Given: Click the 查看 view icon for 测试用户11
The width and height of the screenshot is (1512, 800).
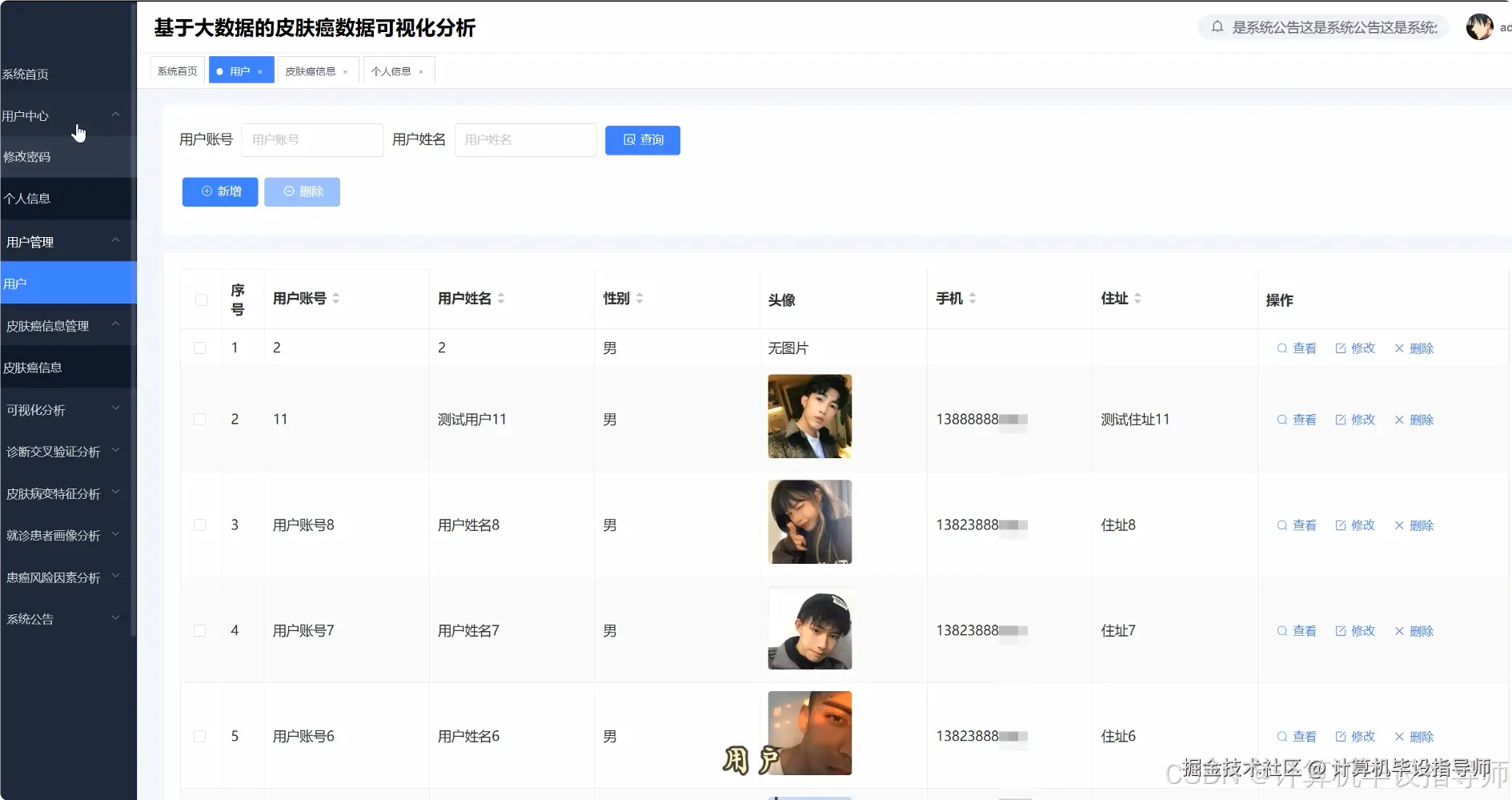Looking at the screenshot, I should click(1296, 420).
